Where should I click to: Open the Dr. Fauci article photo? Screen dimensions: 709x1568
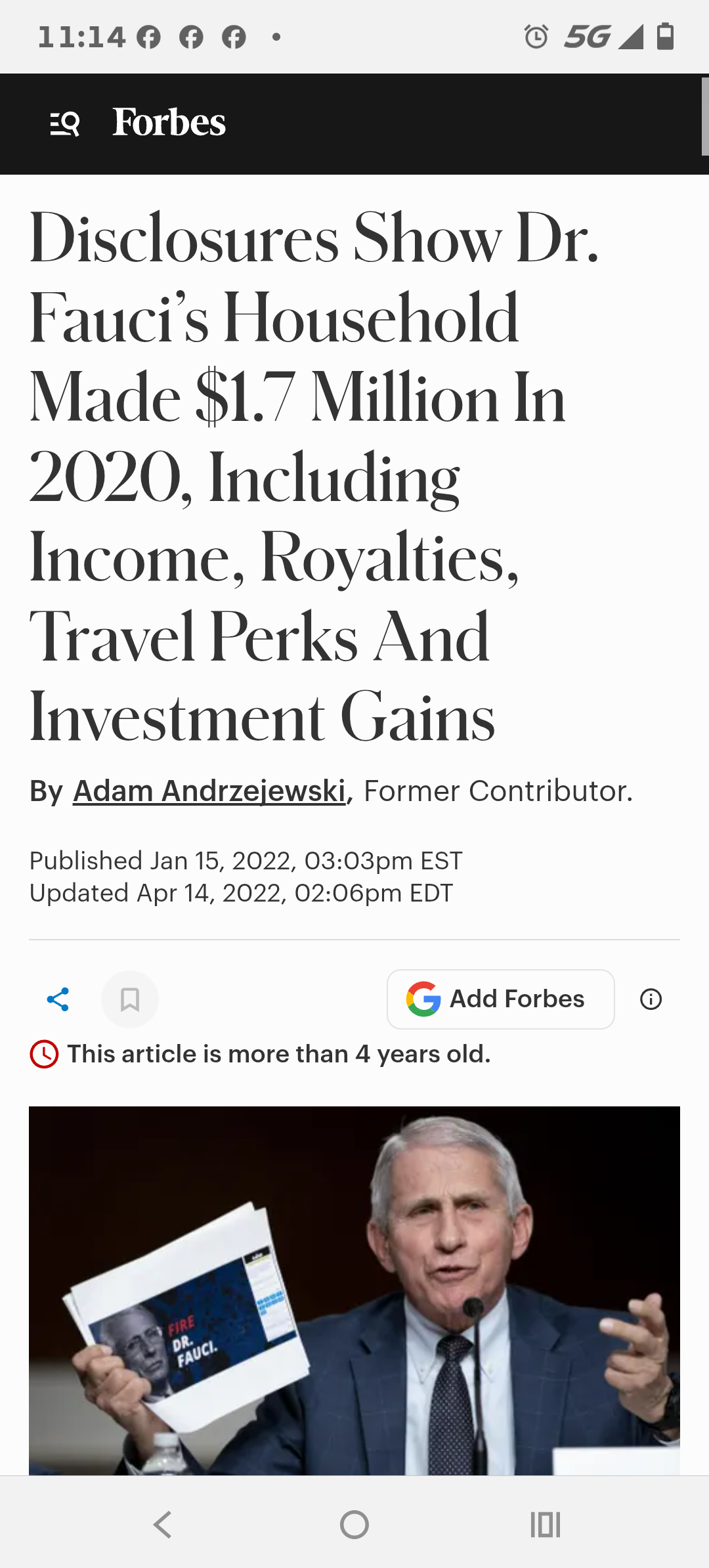(354, 1290)
